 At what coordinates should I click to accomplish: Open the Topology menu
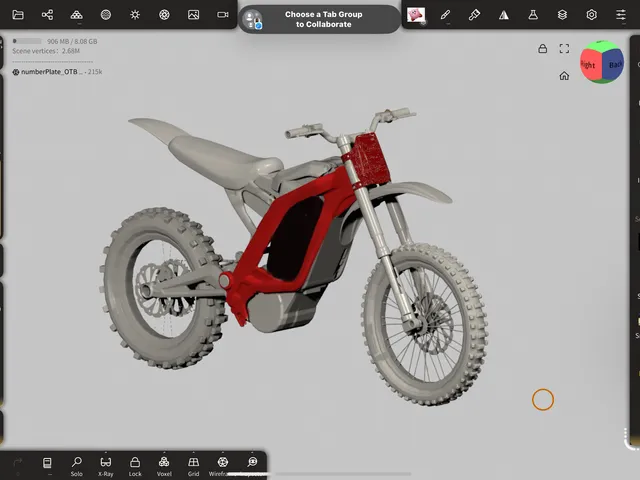tap(76, 15)
